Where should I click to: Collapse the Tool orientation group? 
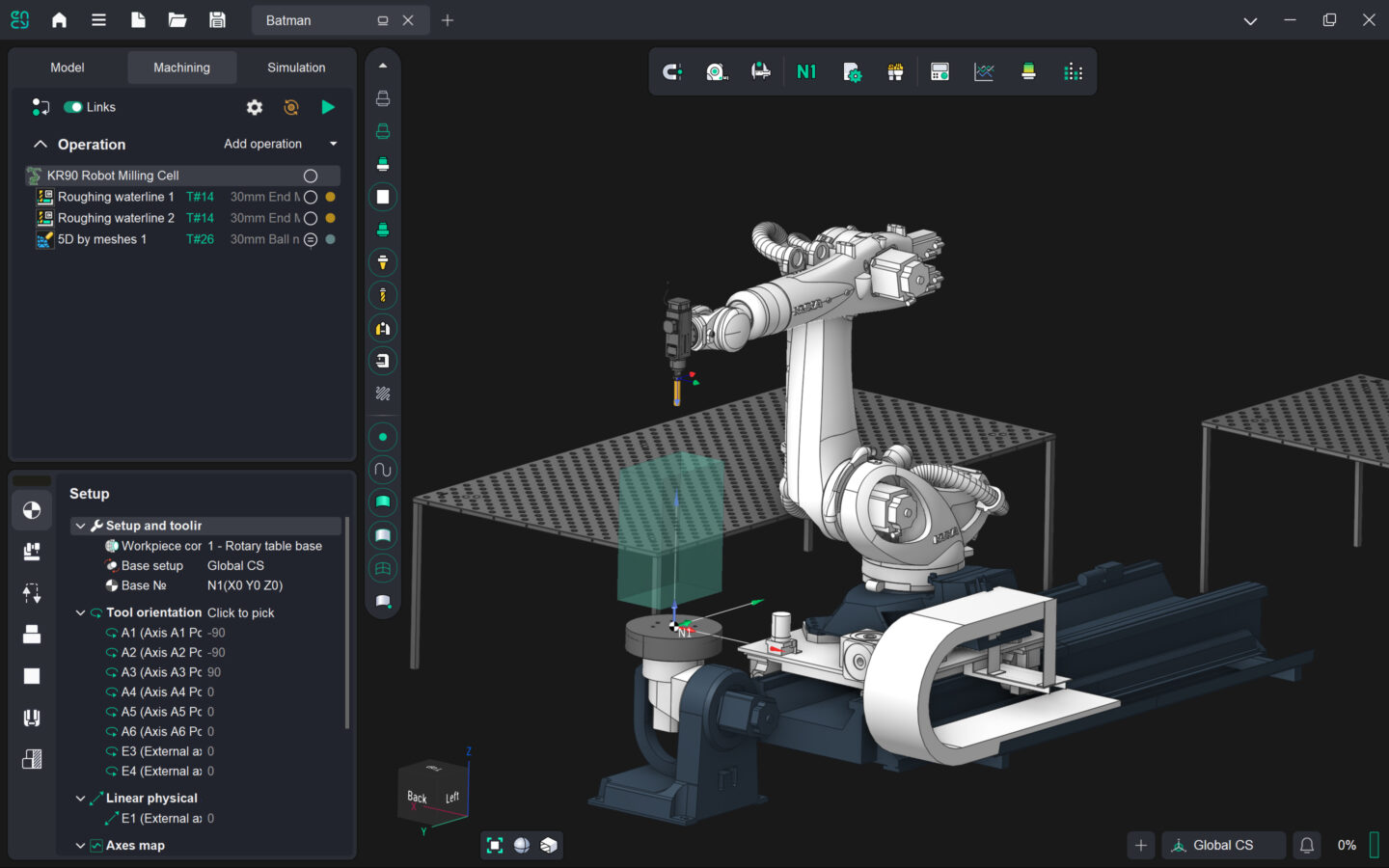point(81,612)
